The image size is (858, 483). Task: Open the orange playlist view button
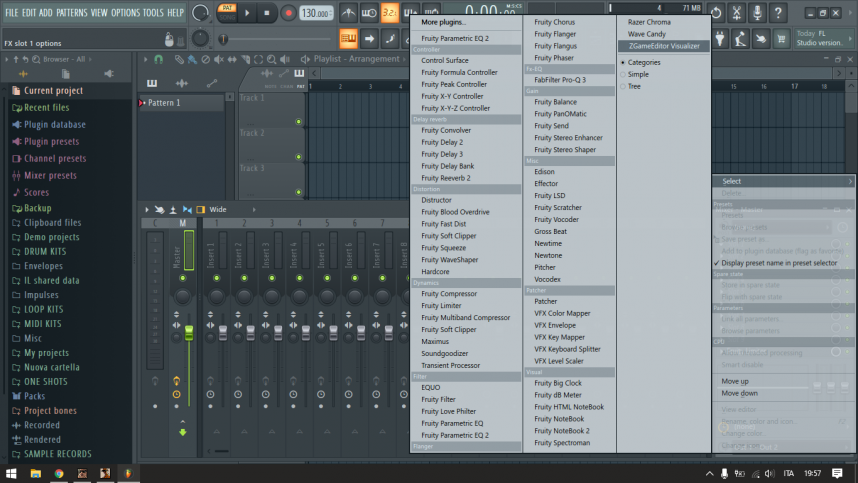pyautogui.click(x=349, y=38)
